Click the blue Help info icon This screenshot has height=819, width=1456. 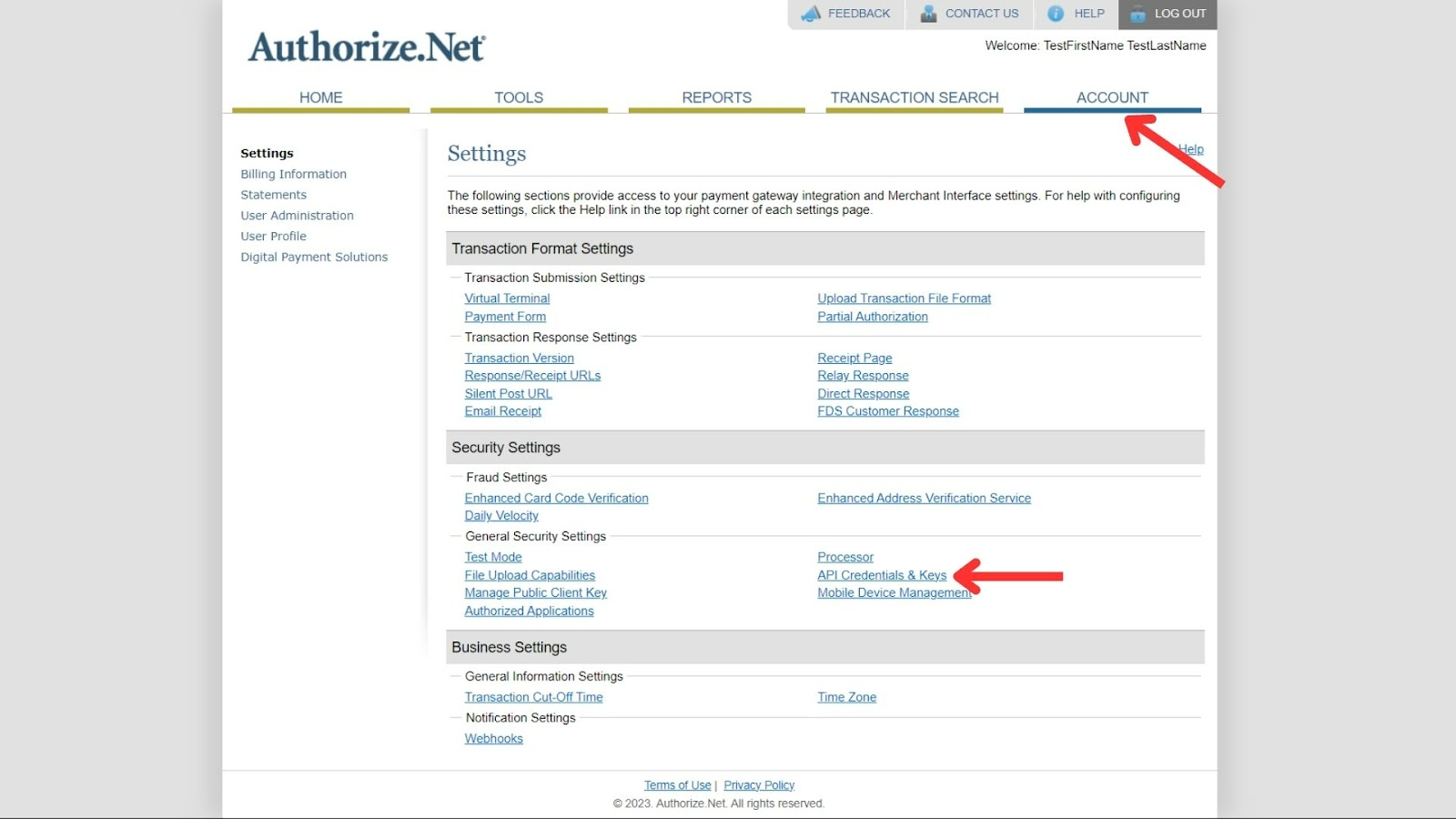coord(1056,14)
